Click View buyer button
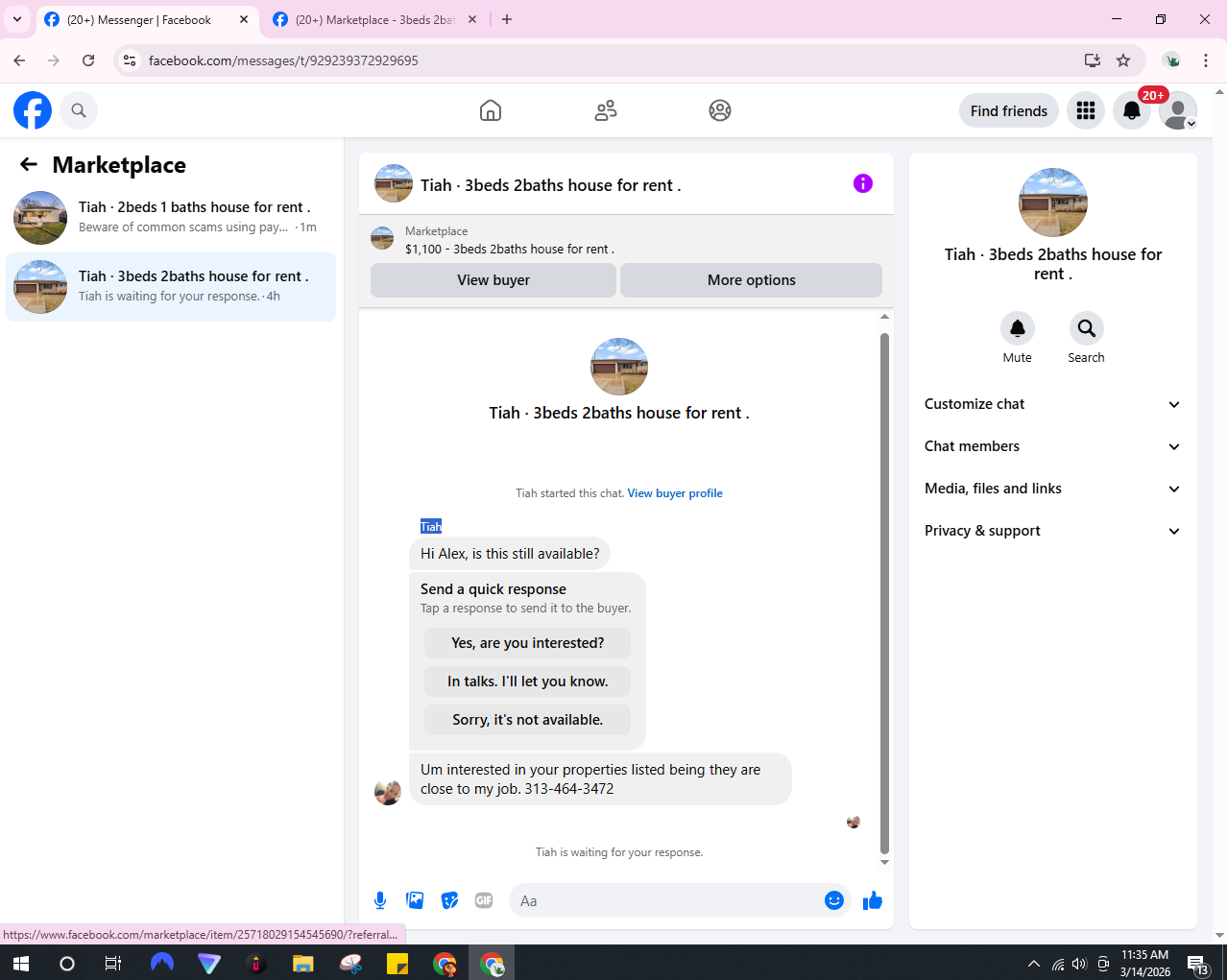This screenshot has height=980, width=1227. (493, 280)
